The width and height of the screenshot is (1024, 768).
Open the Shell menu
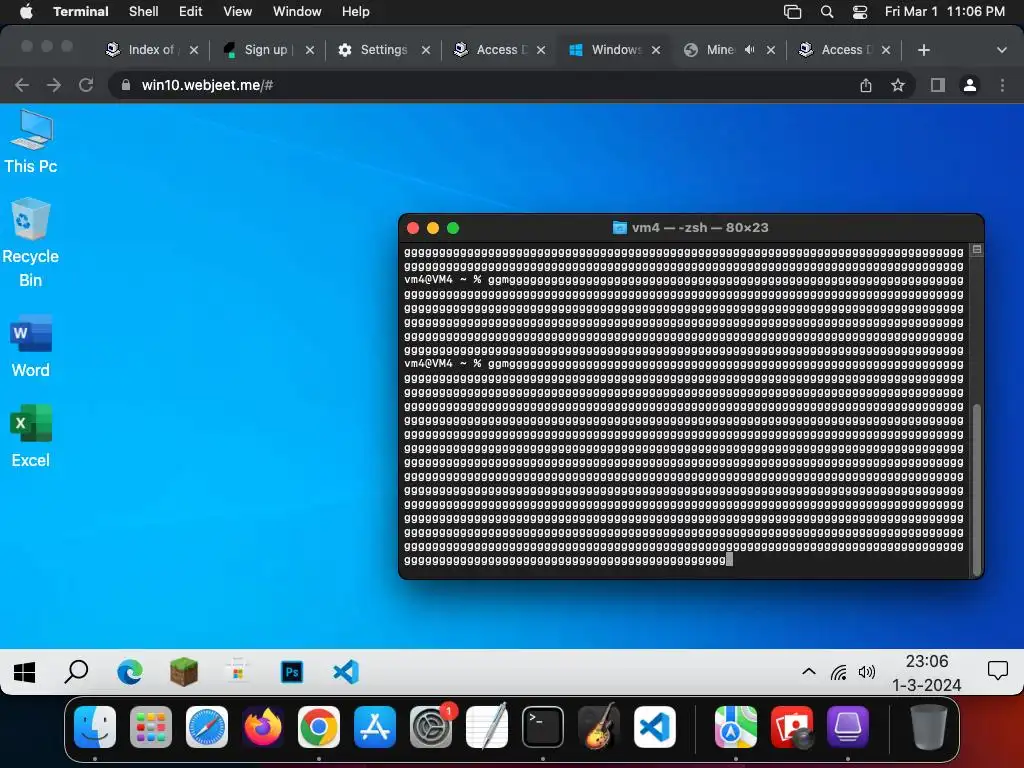tap(144, 12)
